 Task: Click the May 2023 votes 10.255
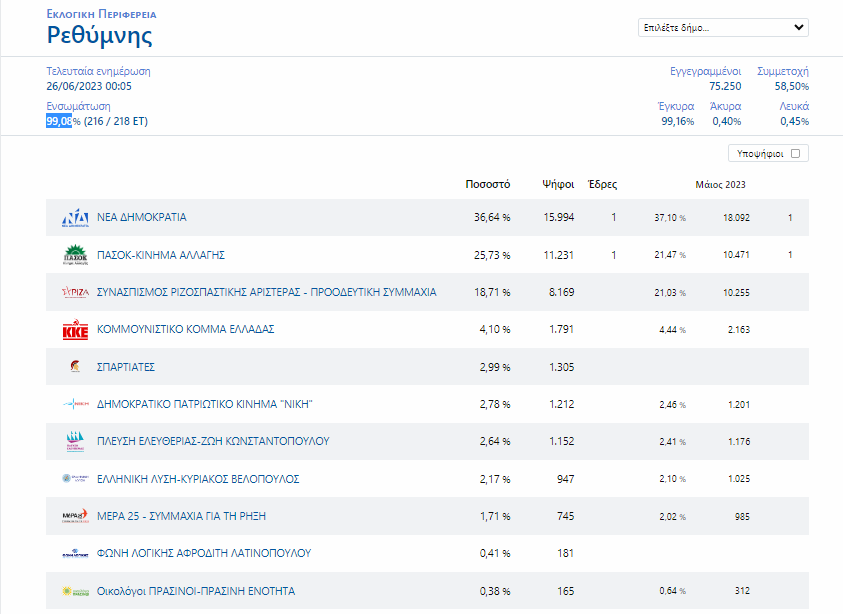736,292
